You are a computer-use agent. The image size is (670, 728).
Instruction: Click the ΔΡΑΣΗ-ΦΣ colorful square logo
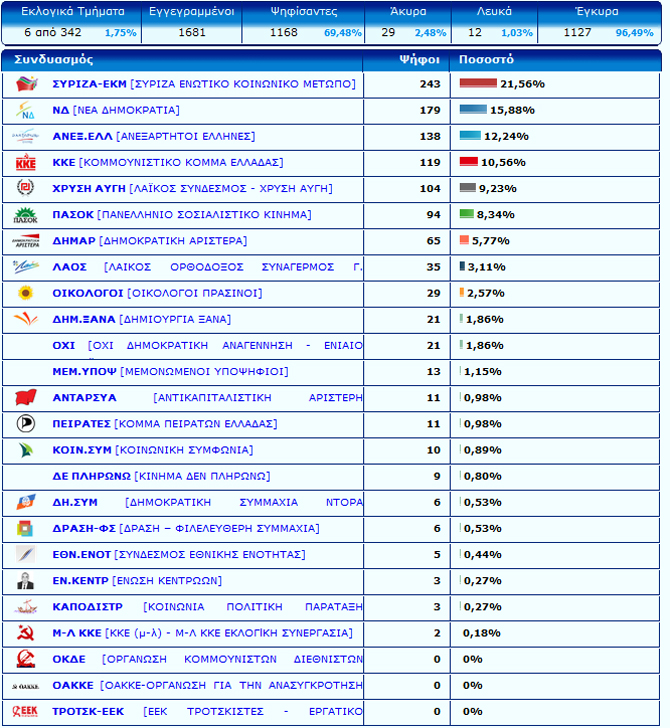[x=26, y=528]
